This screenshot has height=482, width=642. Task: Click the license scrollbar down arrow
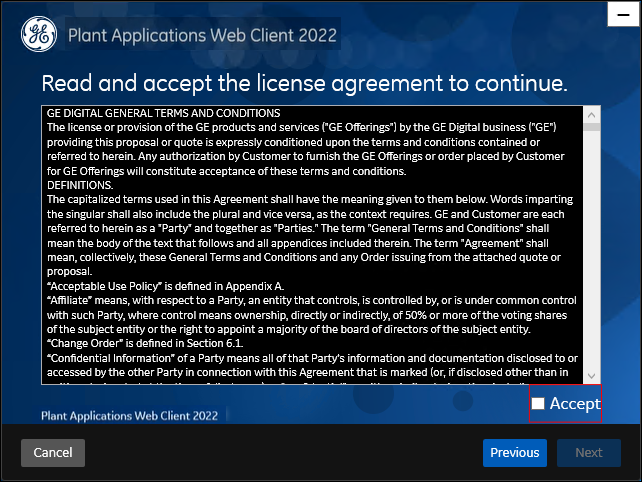[591, 376]
